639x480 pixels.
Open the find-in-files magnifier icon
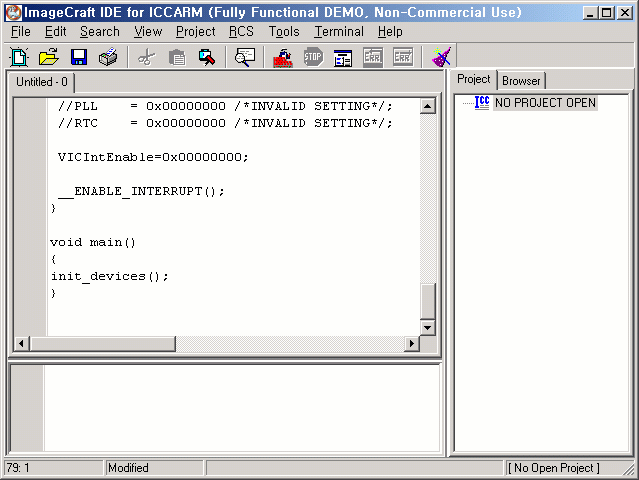click(245, 57)
